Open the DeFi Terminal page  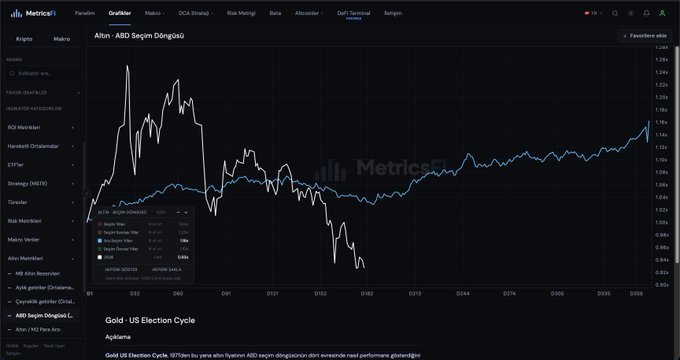click(353, 13)
